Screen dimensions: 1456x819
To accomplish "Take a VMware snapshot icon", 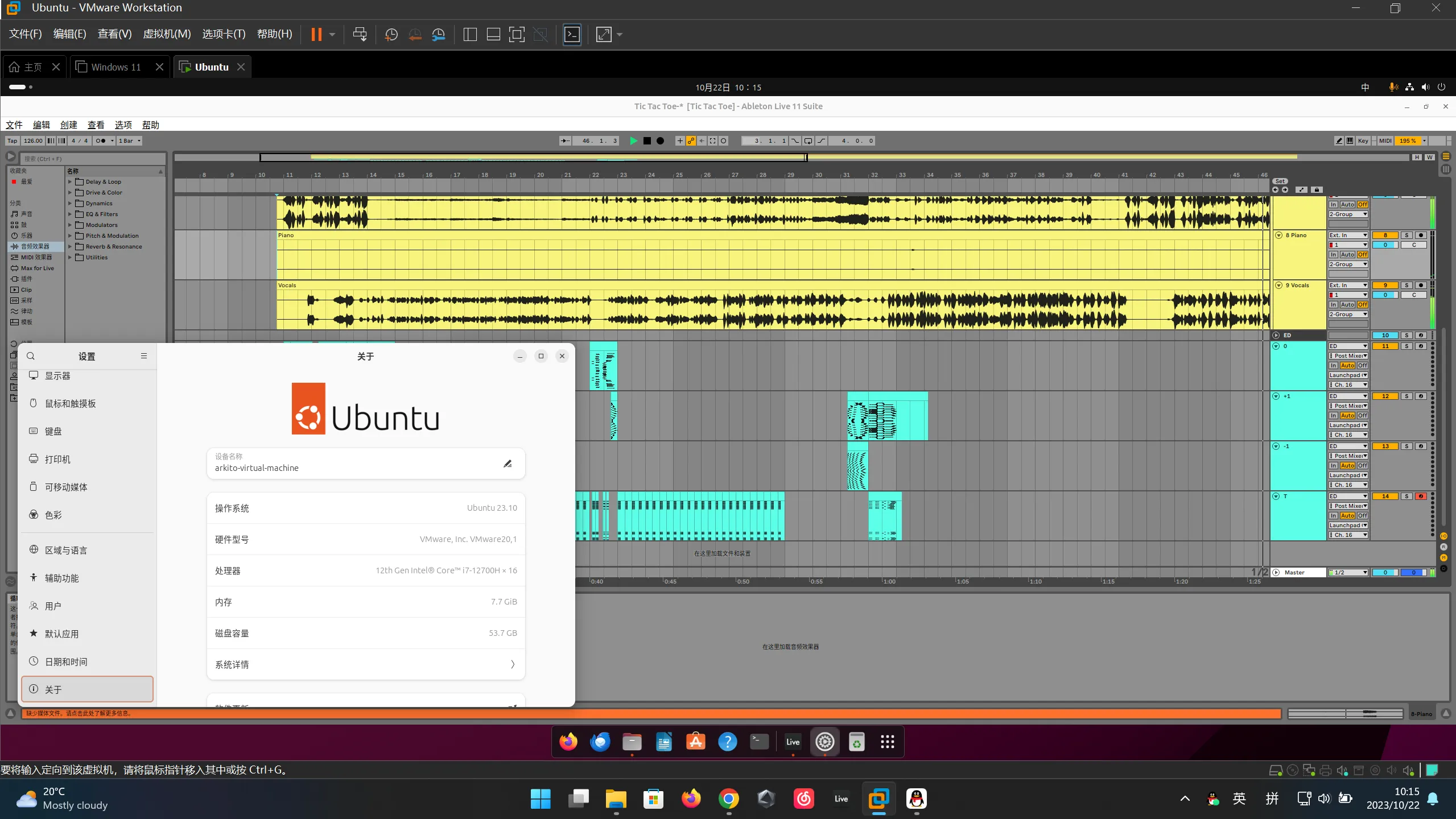I will click(x=391, y=35).
